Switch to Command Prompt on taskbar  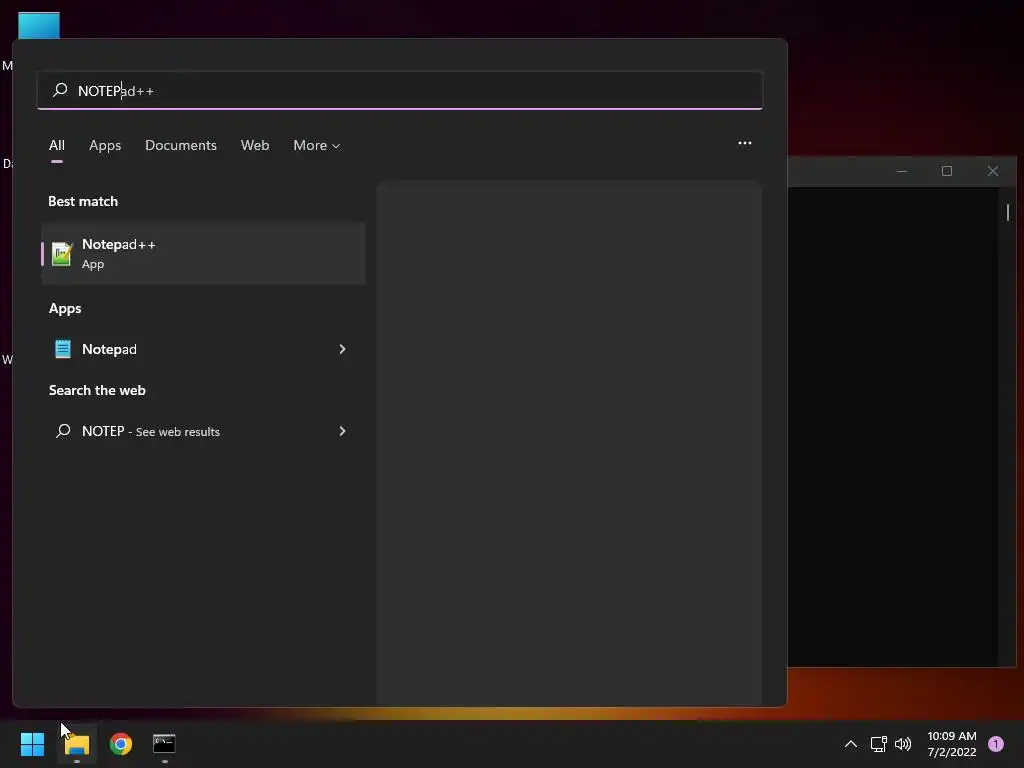pos(164,744)
